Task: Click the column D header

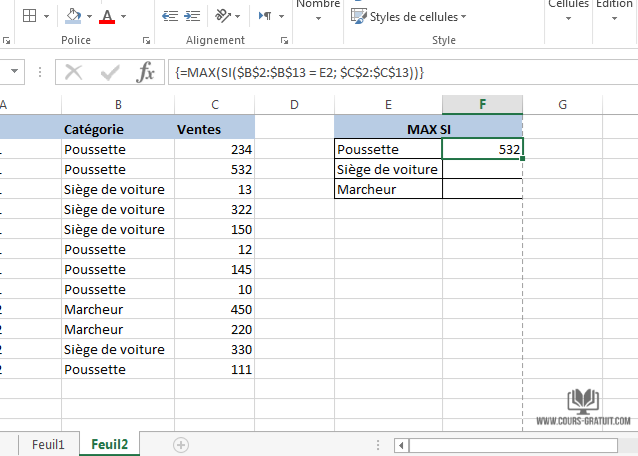Action: pos(294,105)
